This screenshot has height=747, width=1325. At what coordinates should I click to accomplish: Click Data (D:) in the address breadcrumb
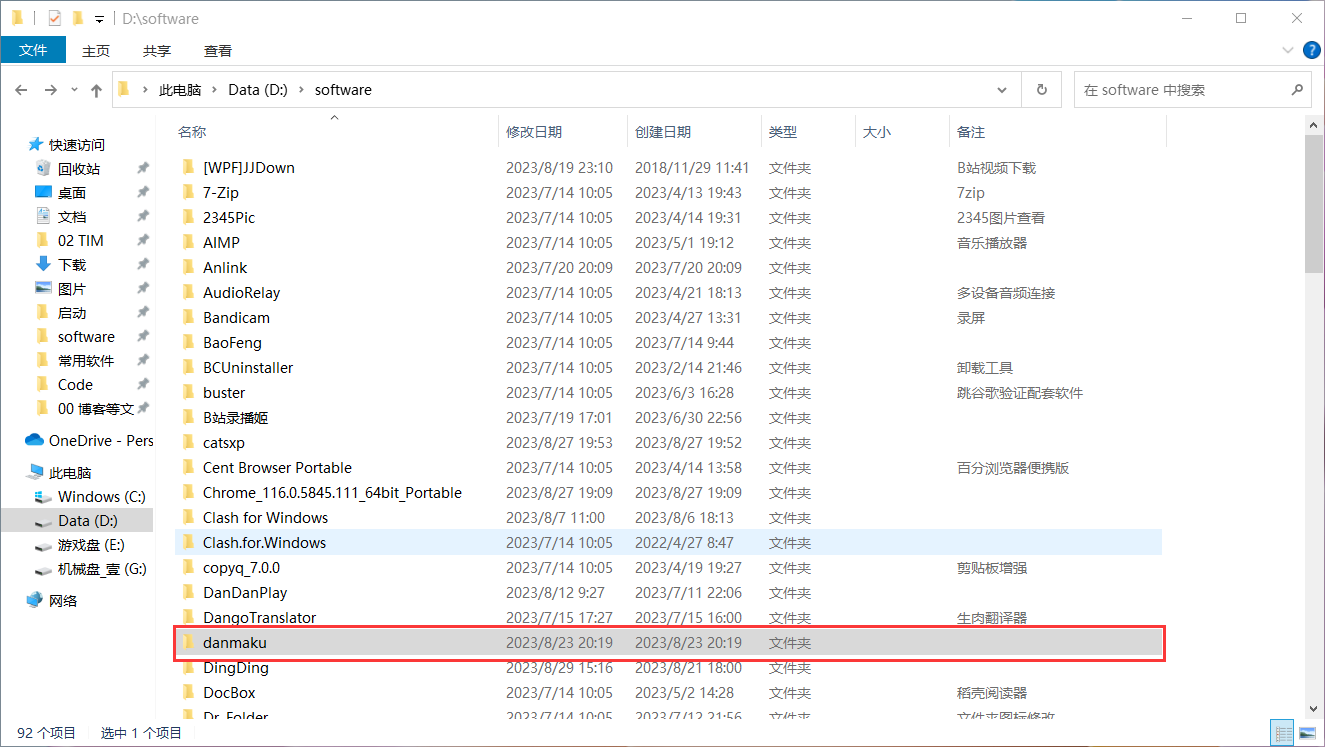[258, 90]
